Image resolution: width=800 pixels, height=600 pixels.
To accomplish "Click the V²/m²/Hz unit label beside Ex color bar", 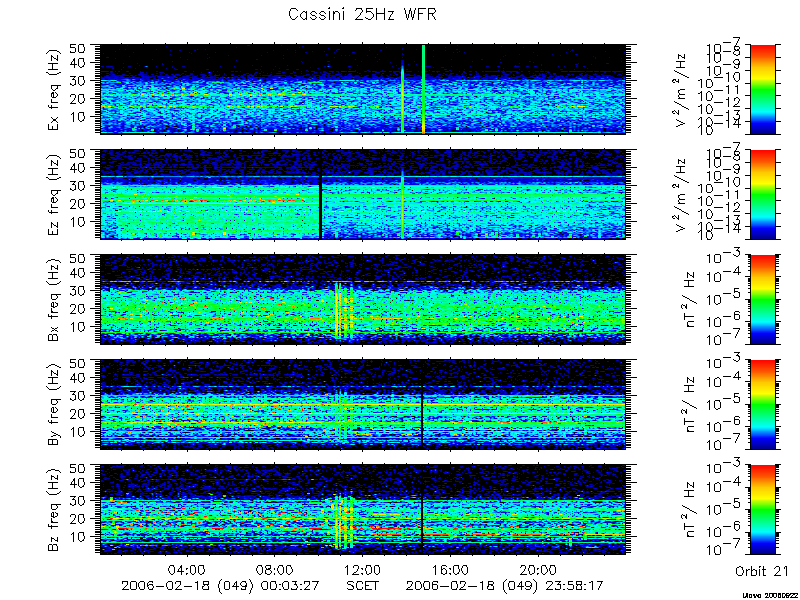I will [x=683, y=89].
